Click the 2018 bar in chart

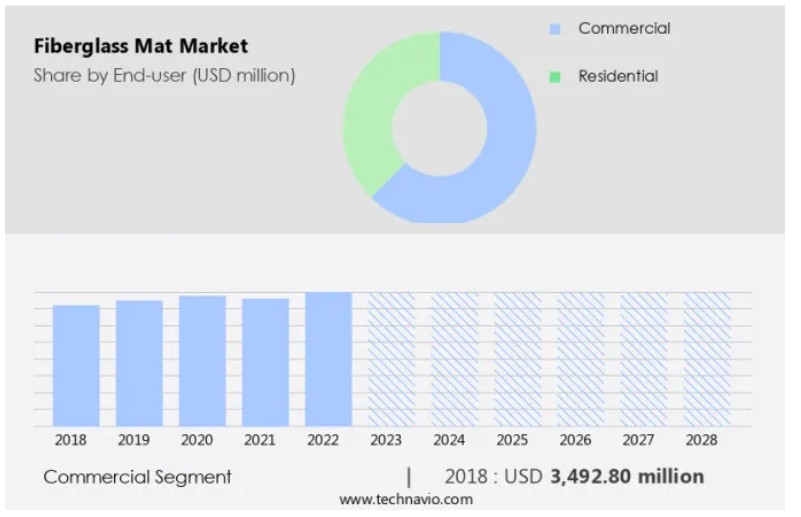(76, 366)
